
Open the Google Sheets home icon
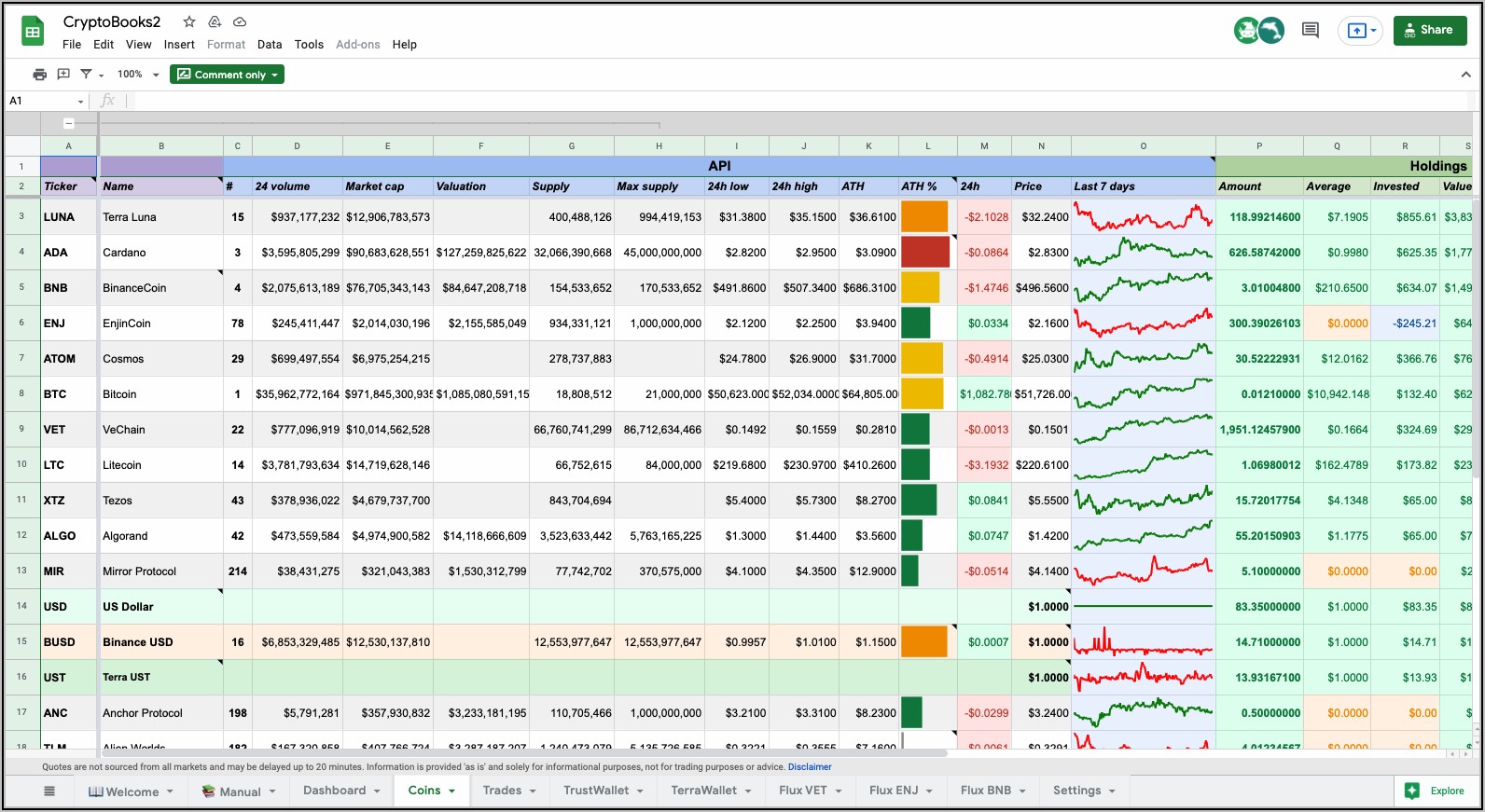tap(33, 32)
